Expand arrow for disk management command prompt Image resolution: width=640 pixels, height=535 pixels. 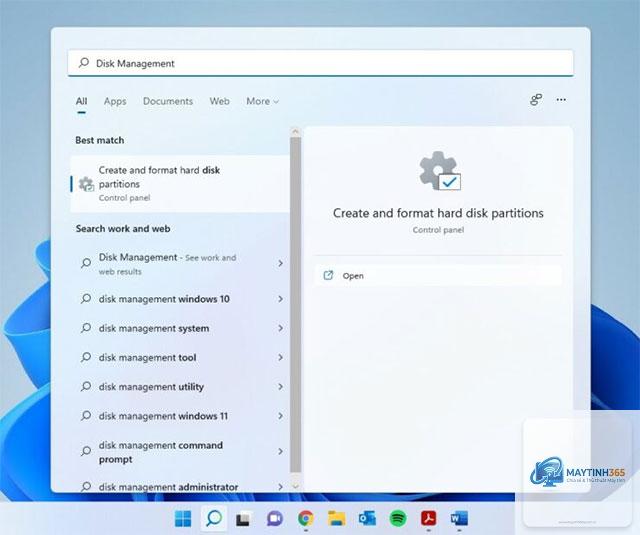280,451
